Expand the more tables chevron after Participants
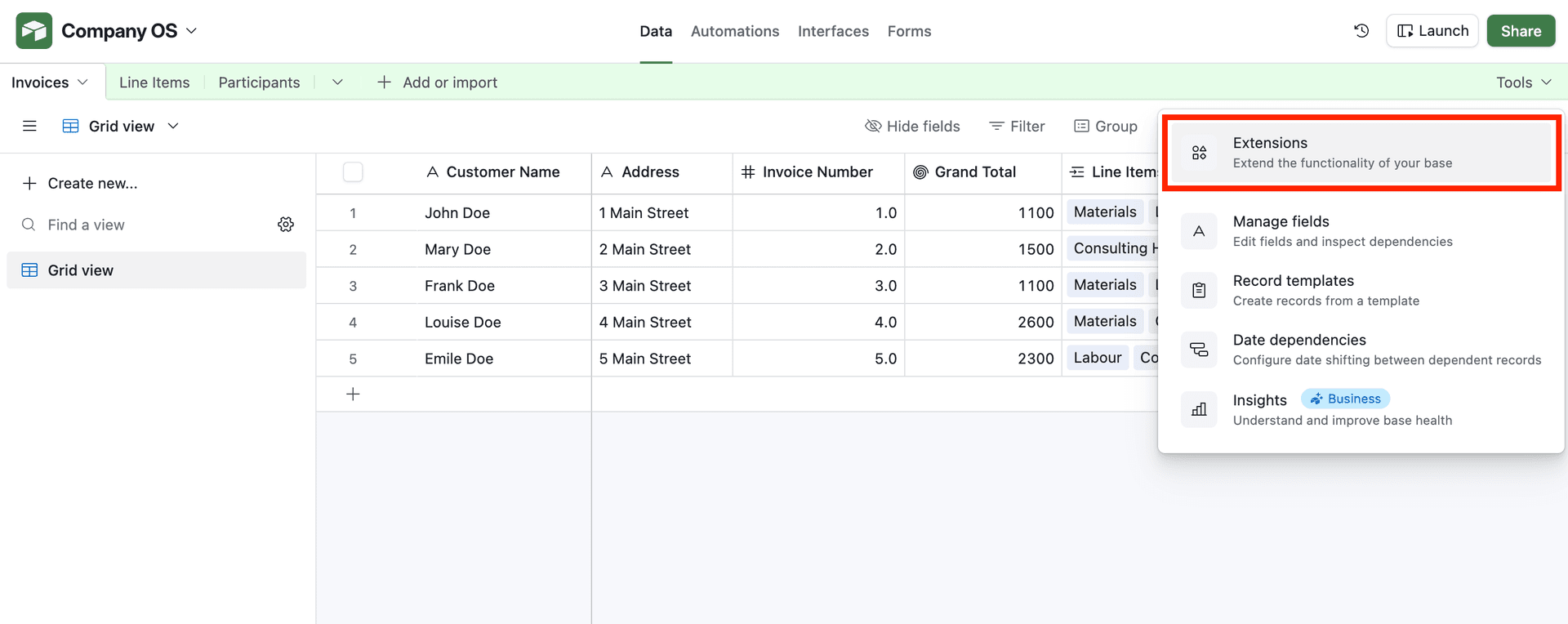Viewport: 1568px width, 624px height. pos(337,82)
